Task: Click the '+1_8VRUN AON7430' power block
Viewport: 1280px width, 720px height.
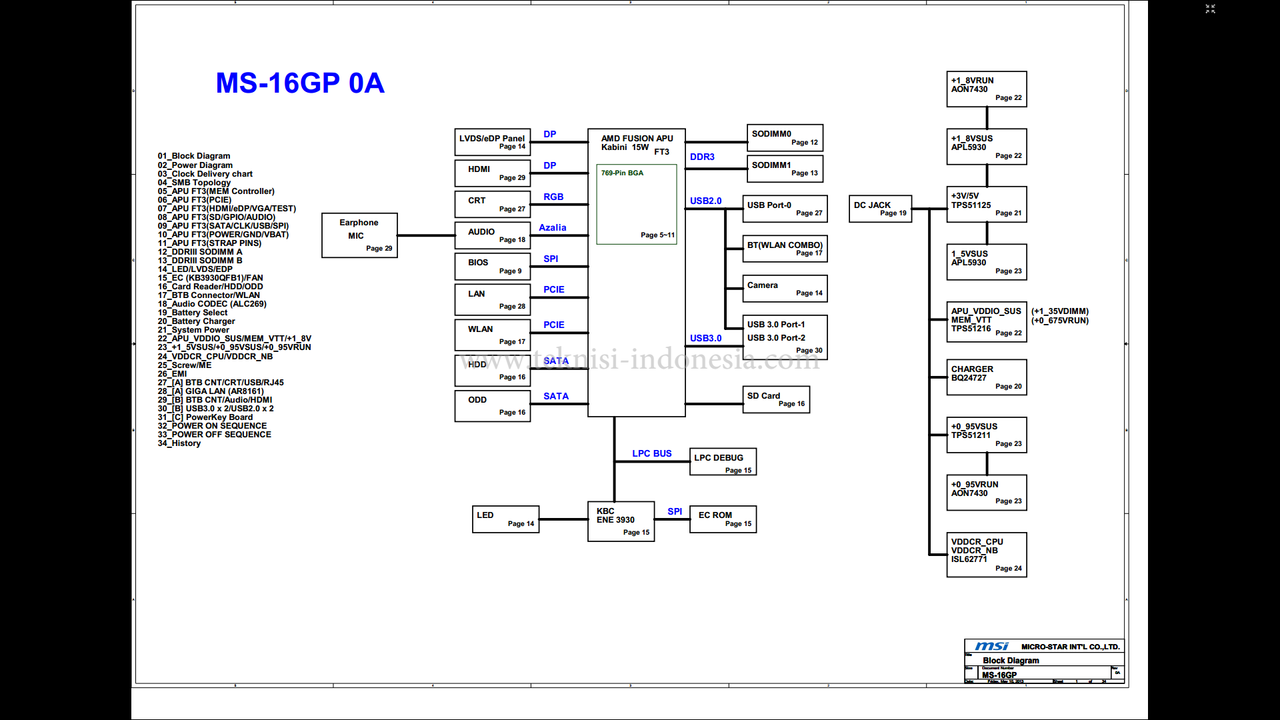Action: pyautogui.click(x=987, y=89)
